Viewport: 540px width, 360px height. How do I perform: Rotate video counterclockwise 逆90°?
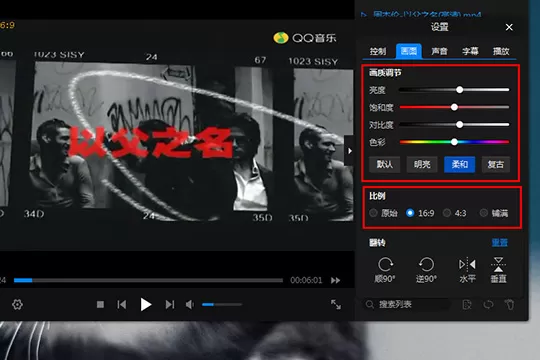pos(426,270)
